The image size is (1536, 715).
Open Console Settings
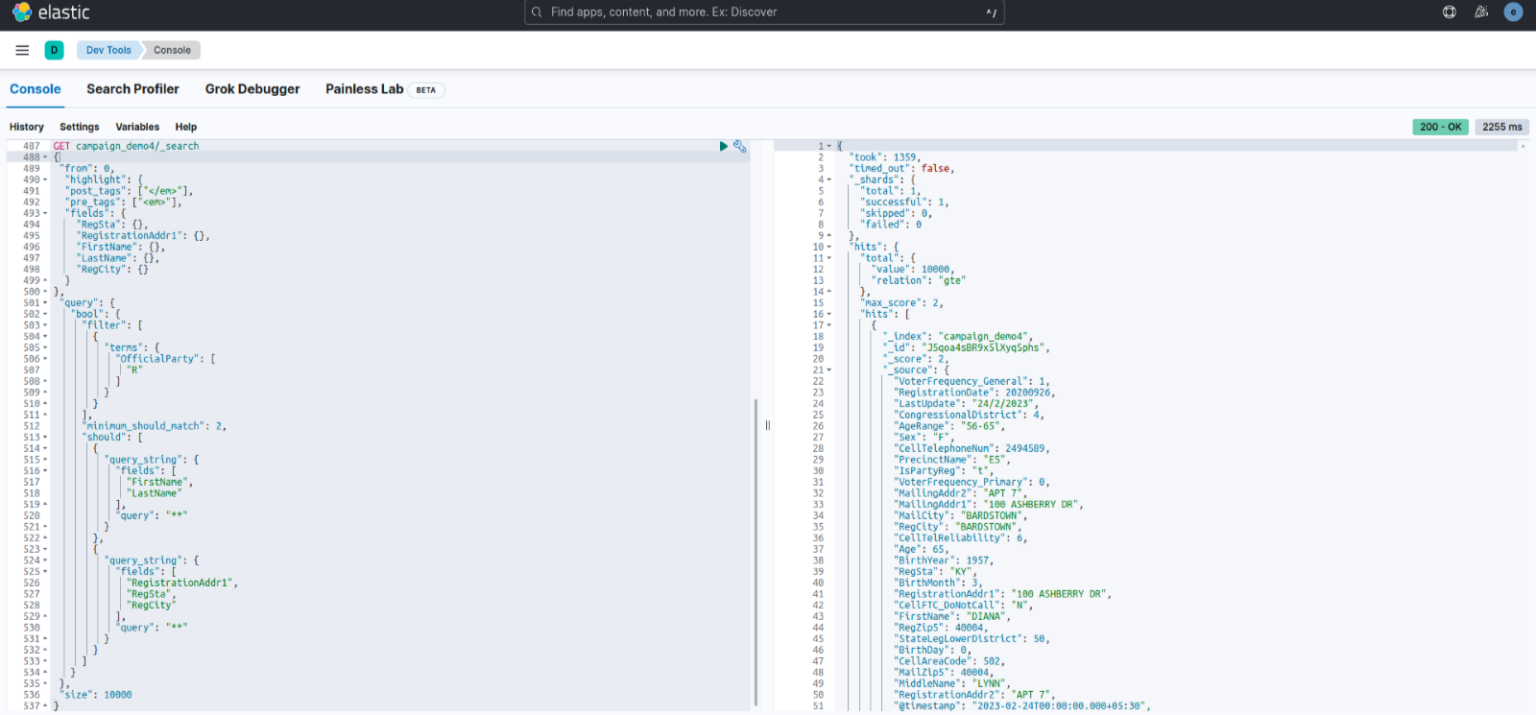point(79,127)
